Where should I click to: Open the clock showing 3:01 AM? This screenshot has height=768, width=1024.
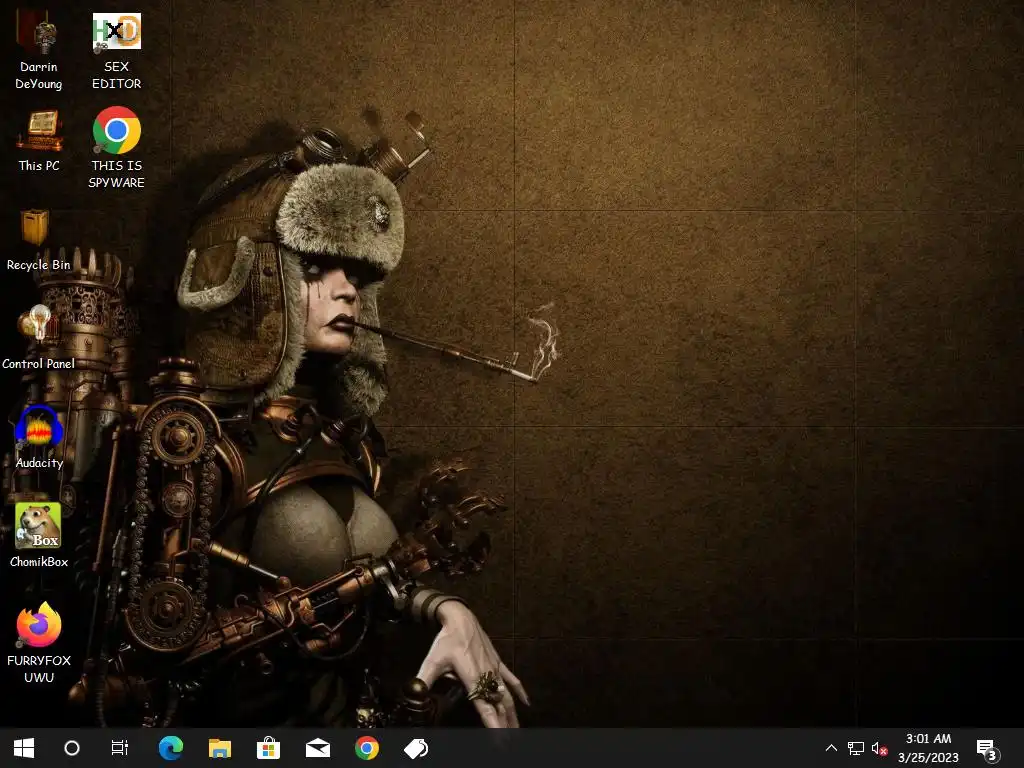coord(928,748)
